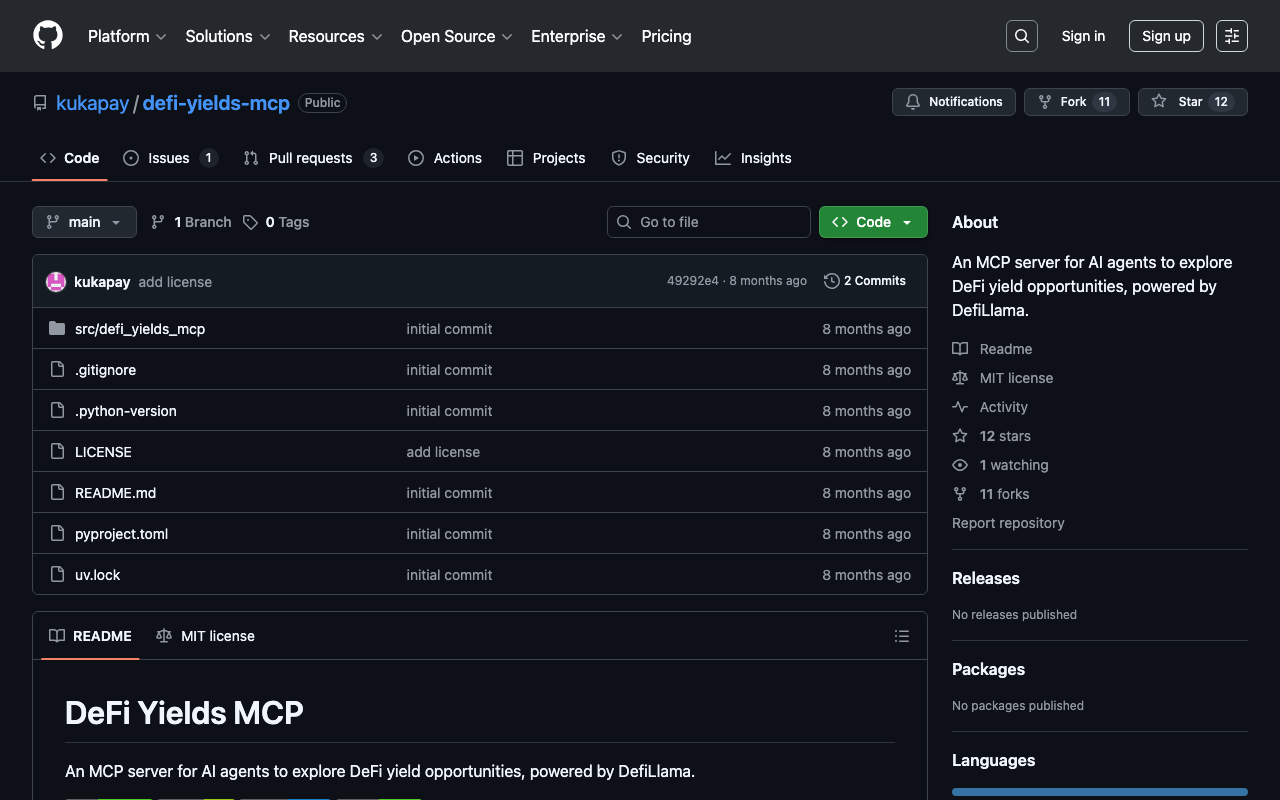Screen dimensions: 1280x800
Task: Star the defi-yields-mcp repository
Action: 1178,102
